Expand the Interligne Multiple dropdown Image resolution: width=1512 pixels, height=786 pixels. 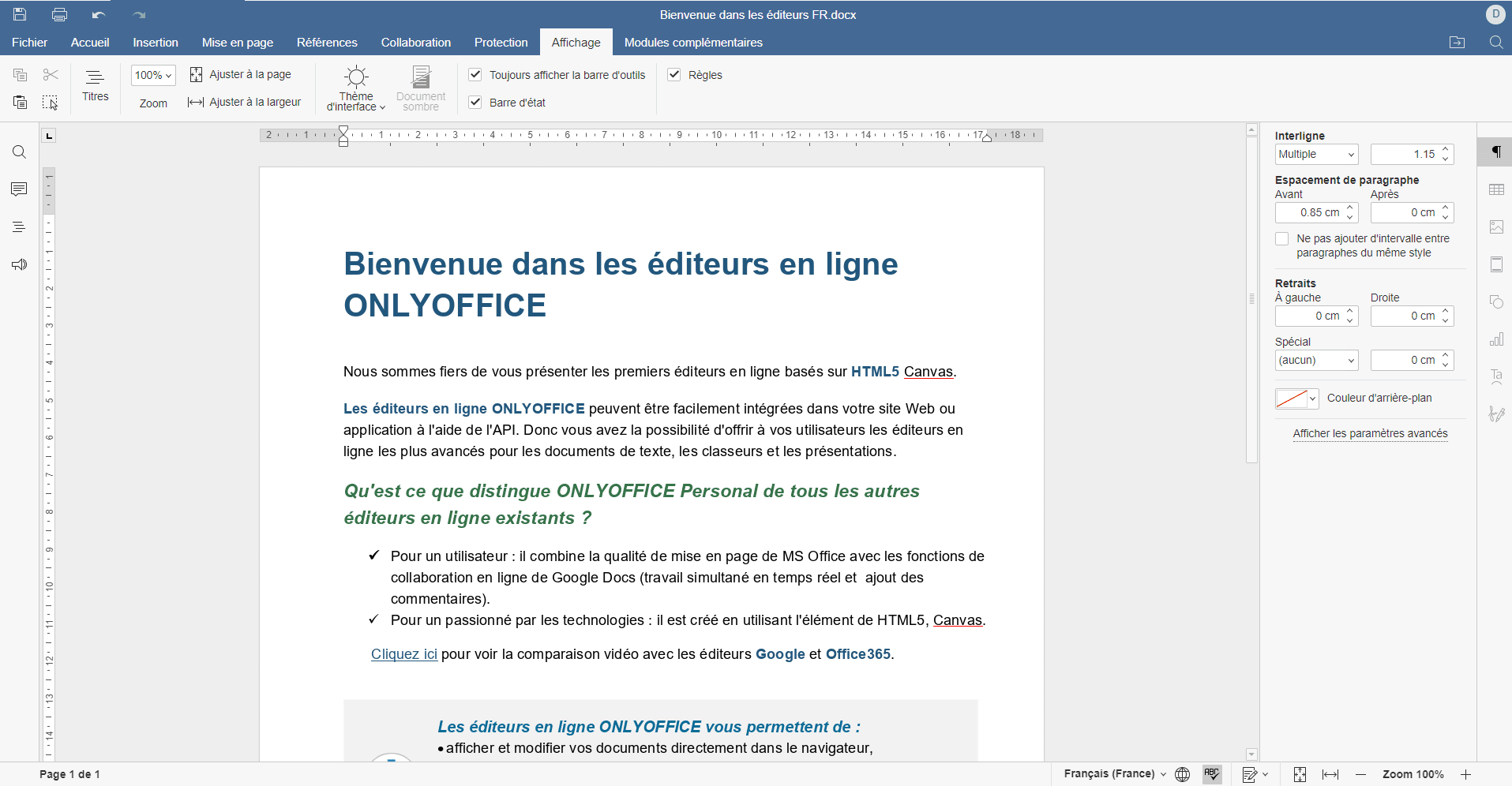(x=1316, y=155)
